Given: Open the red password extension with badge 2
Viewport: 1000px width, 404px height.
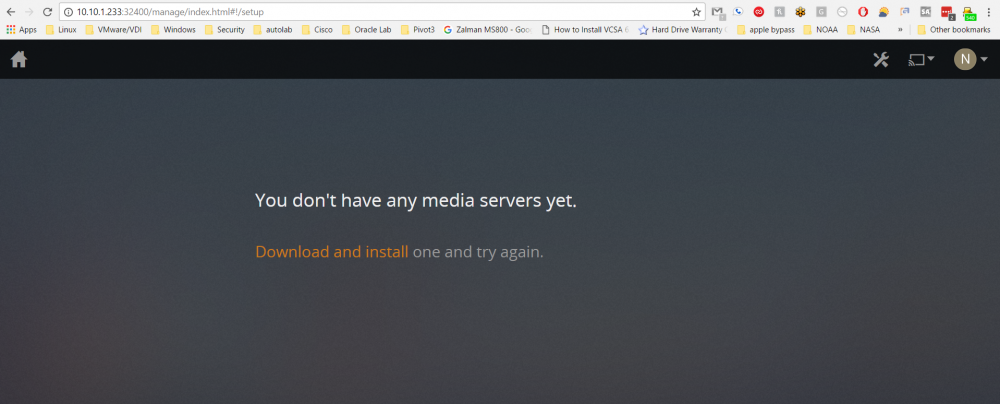Looking at the screenshot, I should tap(947, 12).
